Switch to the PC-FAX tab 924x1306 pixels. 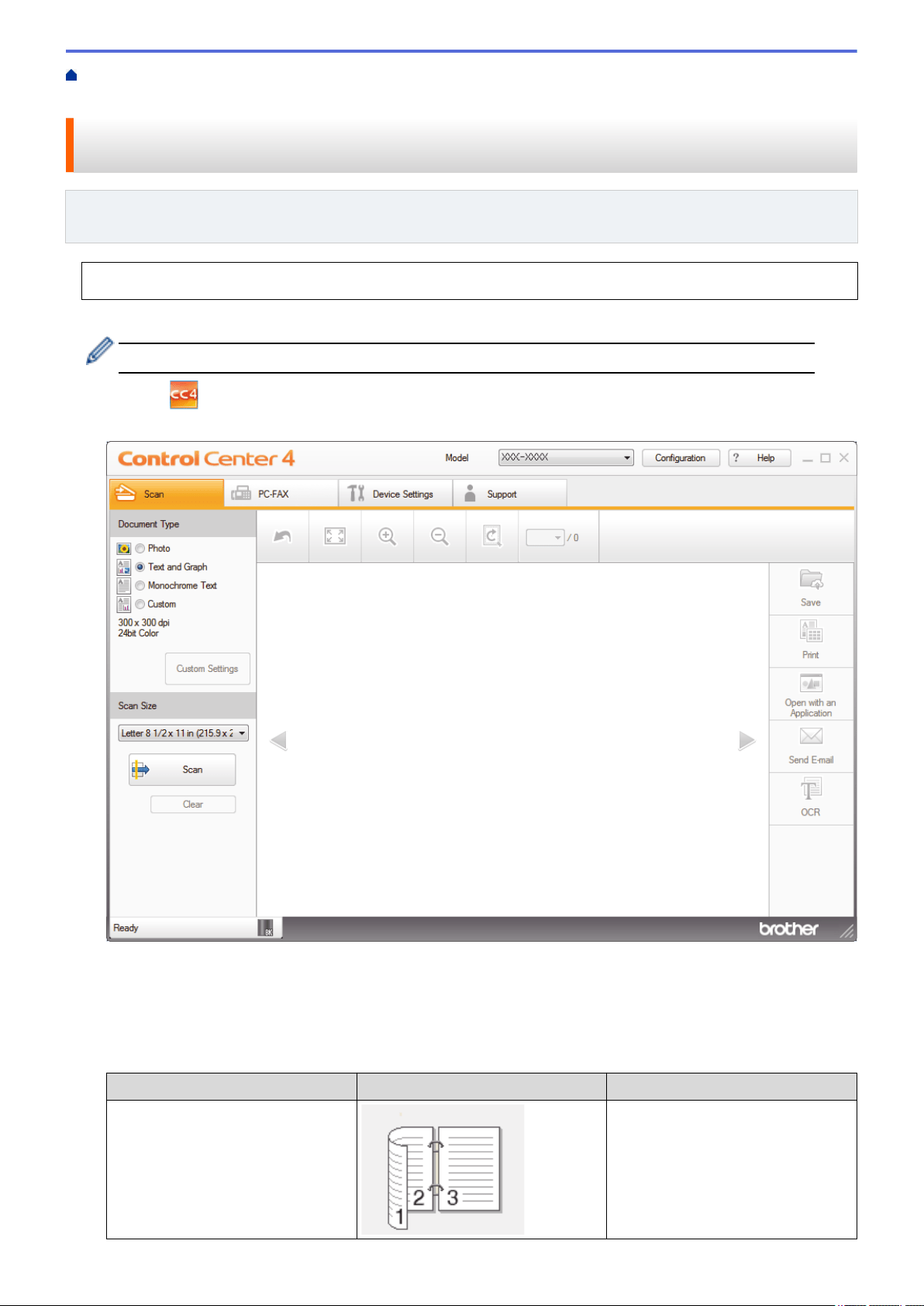click(x=281, y=494)
